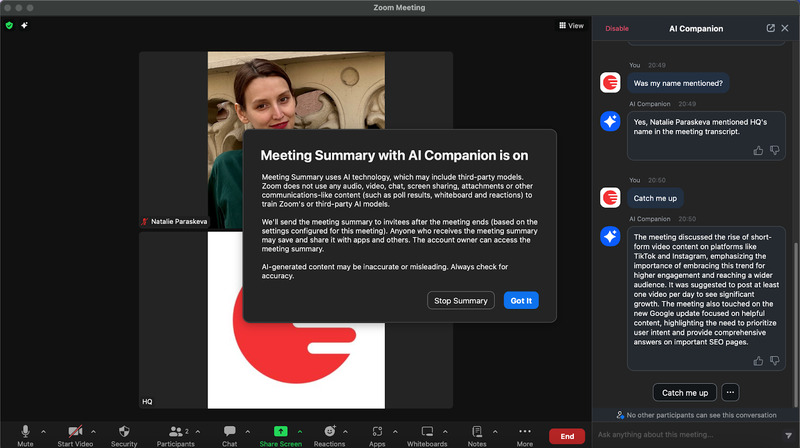Expand share options next to Share Screen

300,432
